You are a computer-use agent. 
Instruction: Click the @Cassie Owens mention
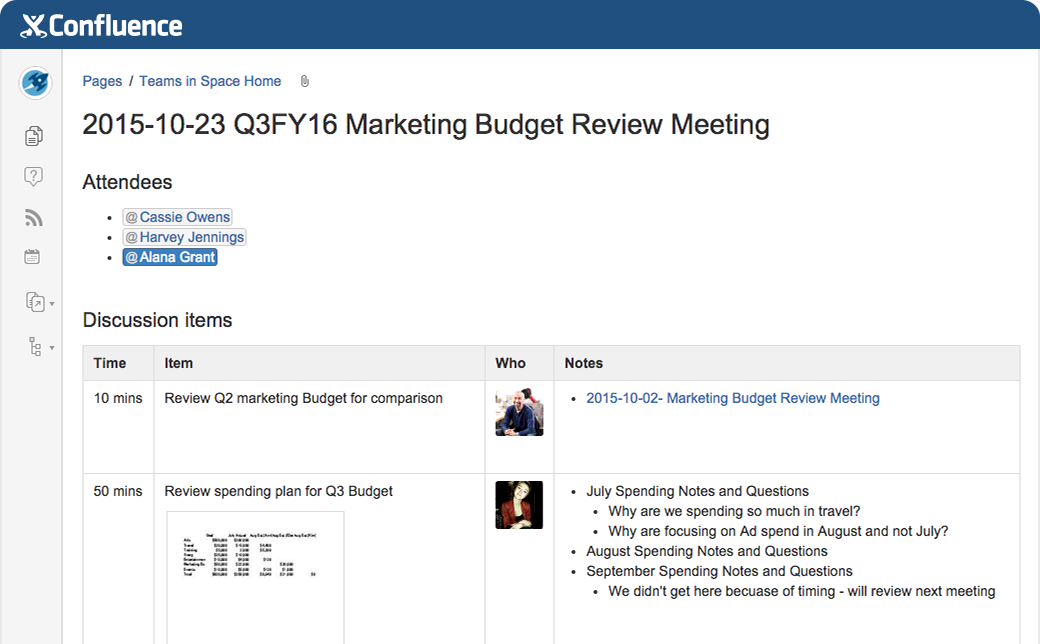tap(177, 217)
